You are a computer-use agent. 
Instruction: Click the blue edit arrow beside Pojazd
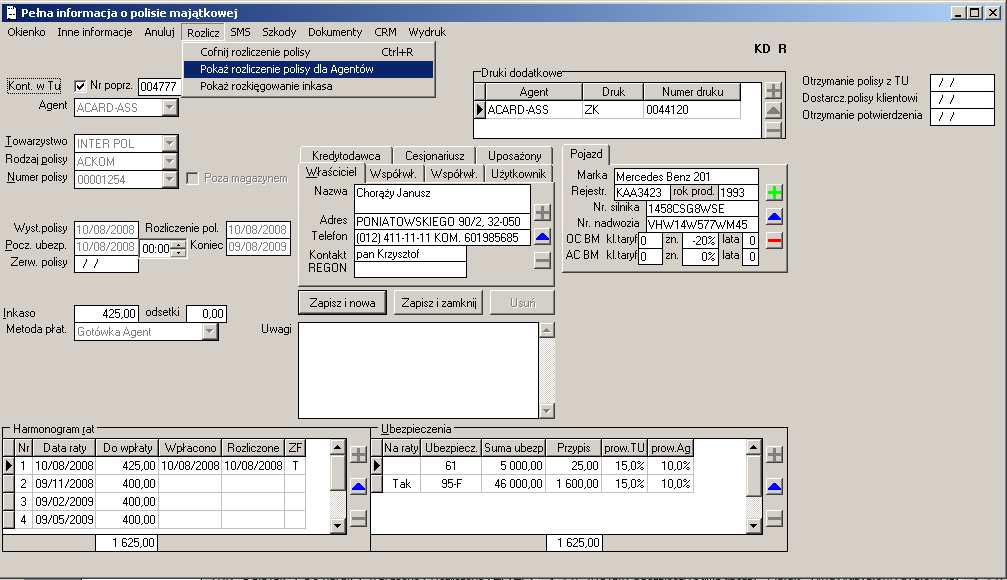(775, 217)
